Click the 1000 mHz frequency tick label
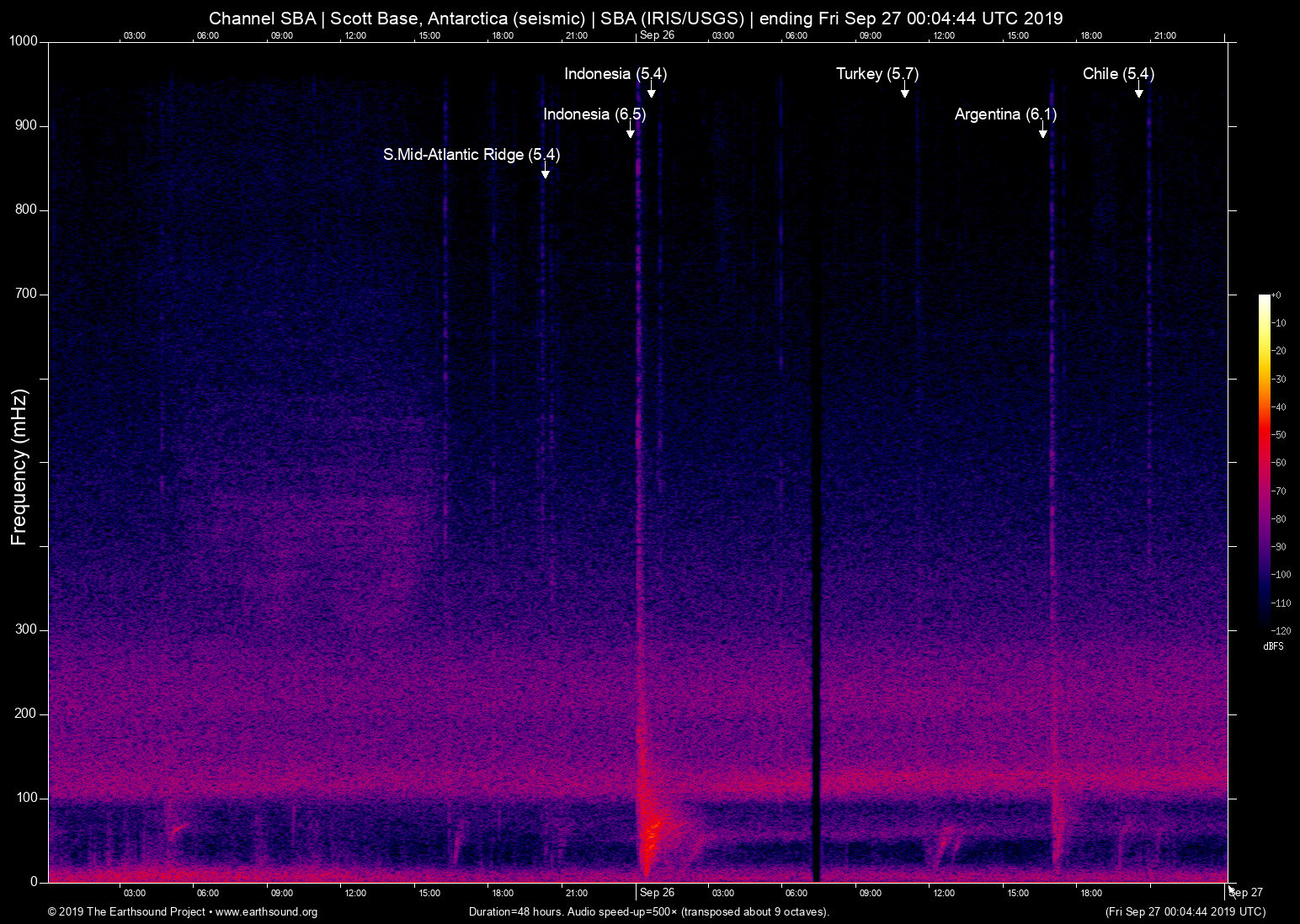 point(23,41)
